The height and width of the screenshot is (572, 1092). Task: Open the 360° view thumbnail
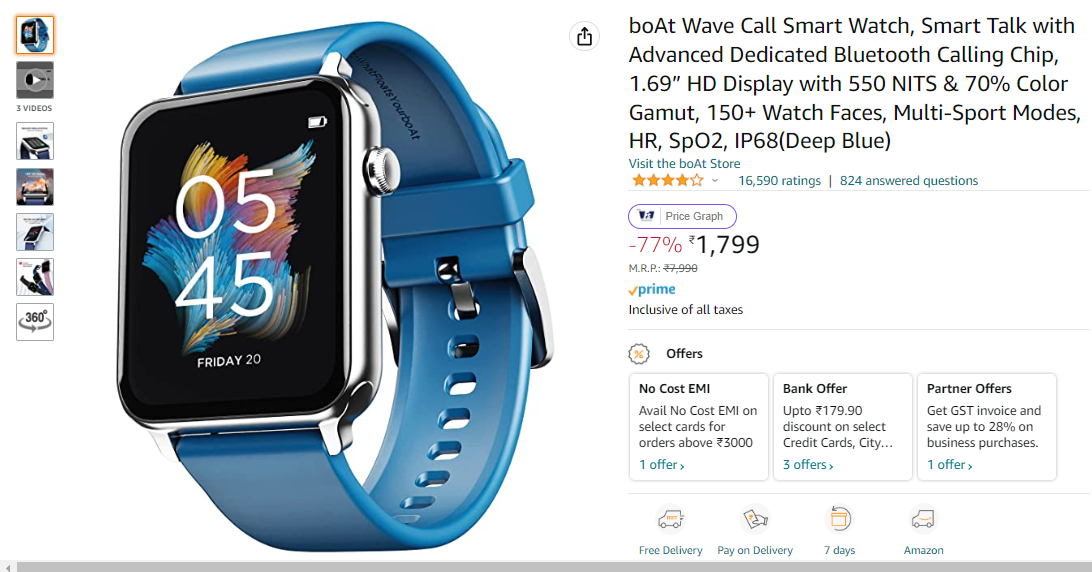(x=35, y=322)
